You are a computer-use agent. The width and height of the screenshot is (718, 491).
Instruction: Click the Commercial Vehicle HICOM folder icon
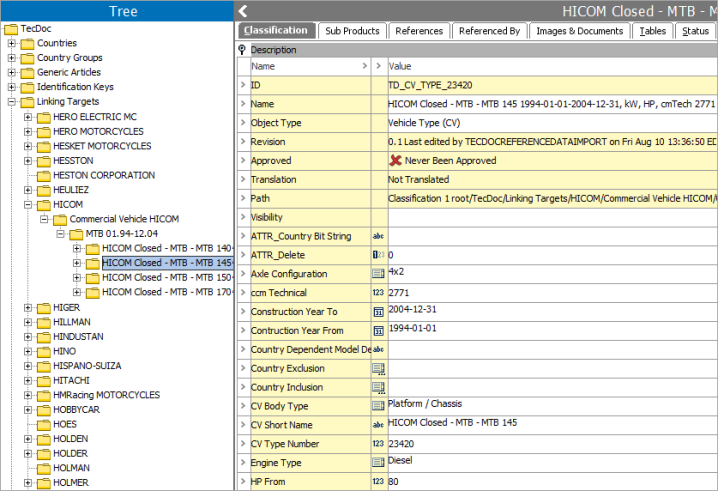60,219
